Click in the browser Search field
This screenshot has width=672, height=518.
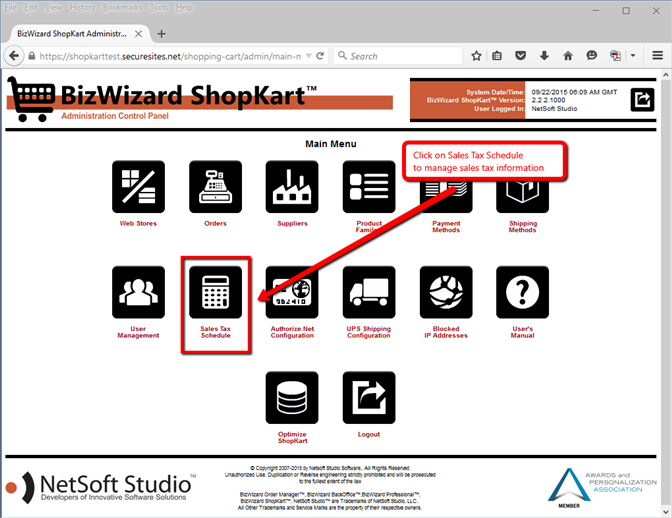tap(398, 56)
